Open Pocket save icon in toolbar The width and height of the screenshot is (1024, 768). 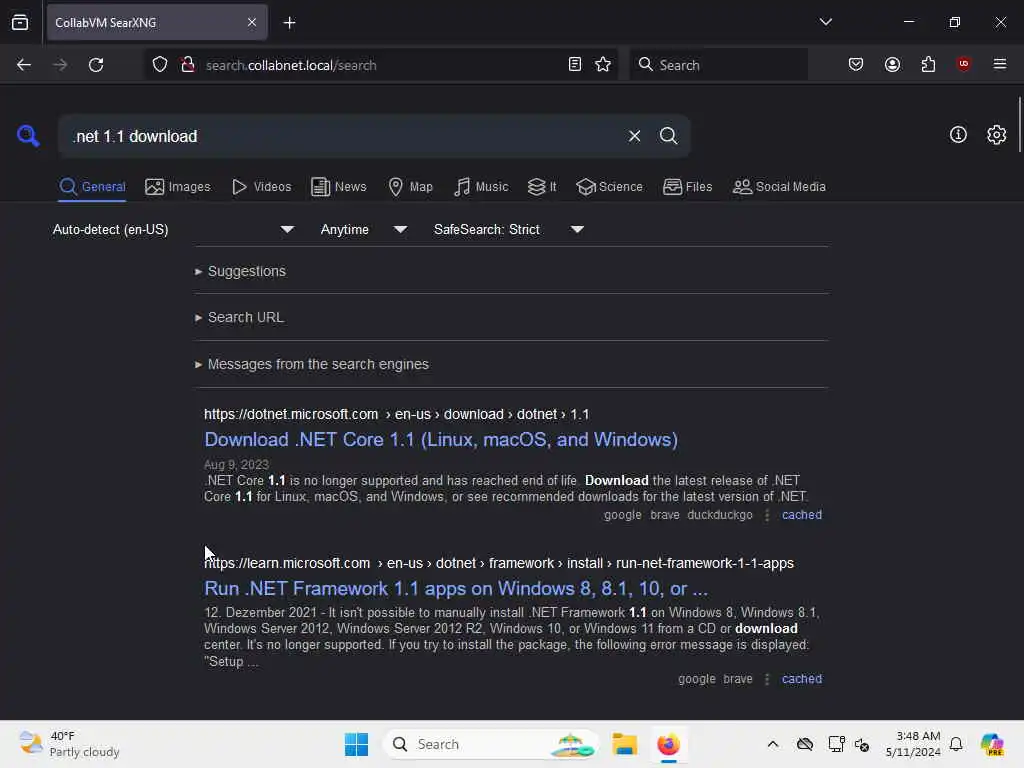pos(856,65)
